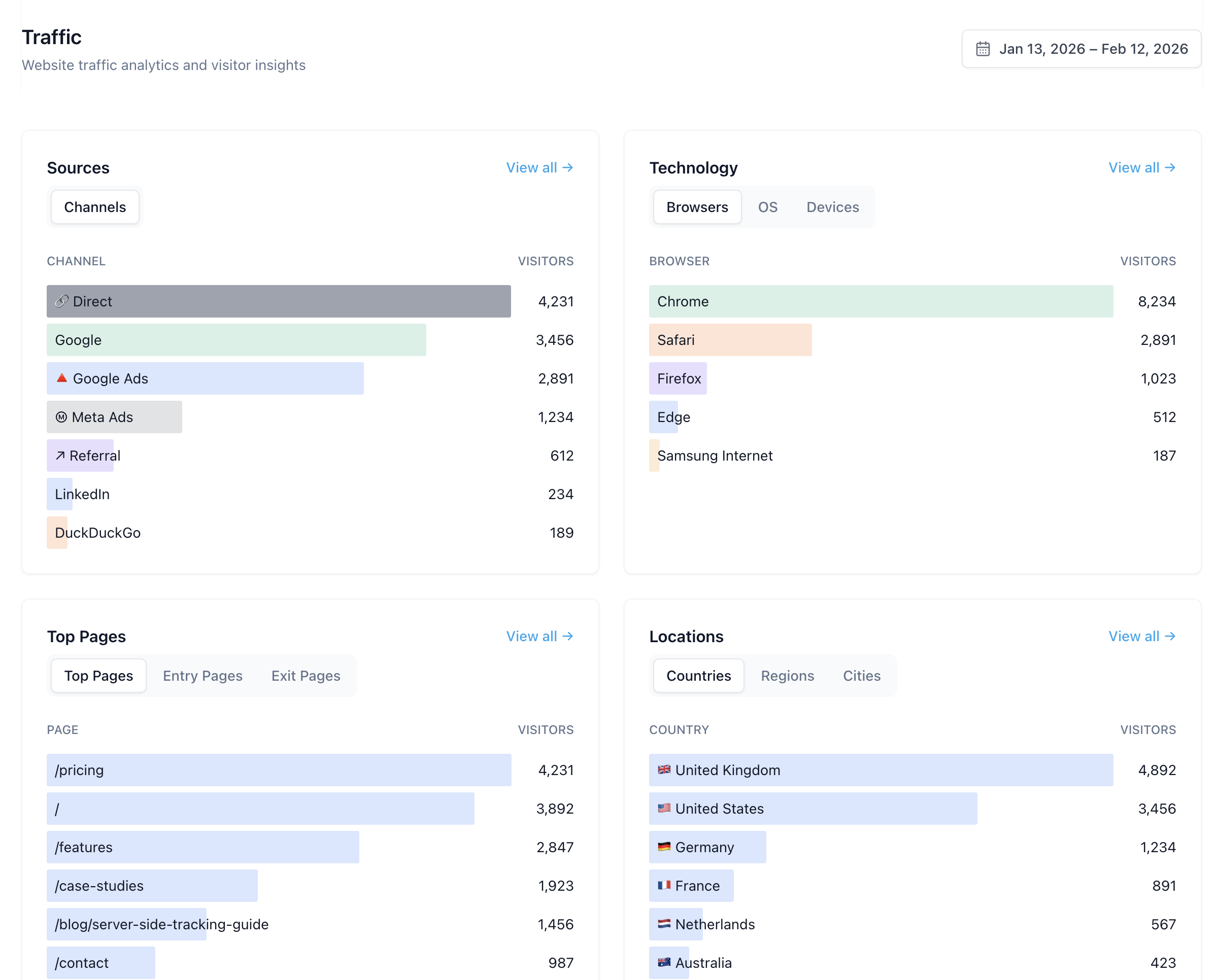Screen dimensions: 1218x980
Task: Click the Google Ads triangle icon
Action: 61,378
